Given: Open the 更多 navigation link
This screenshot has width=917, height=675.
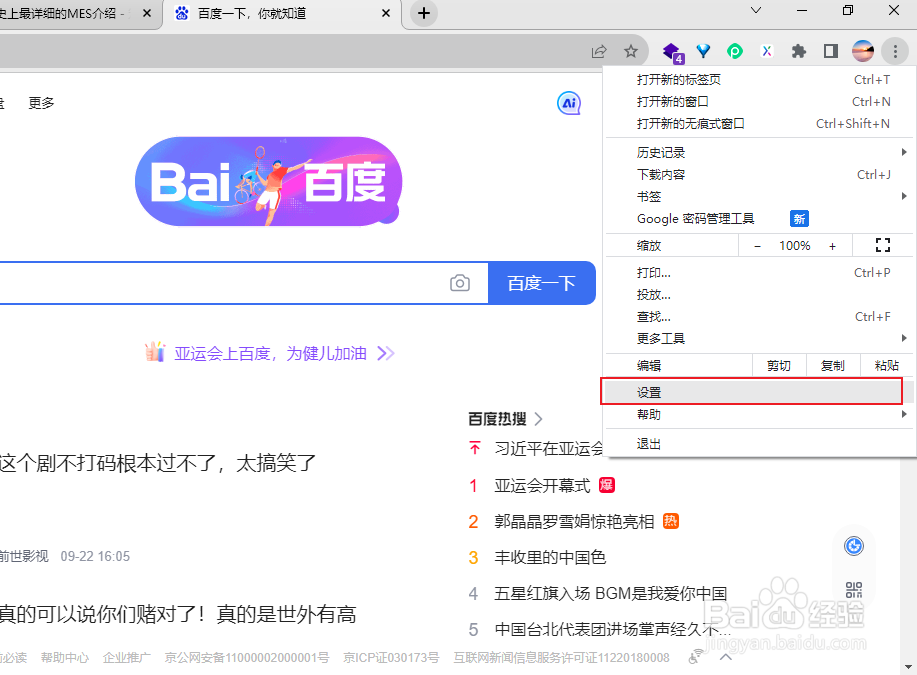Looking at the screenshot, I should coord(42,104).
